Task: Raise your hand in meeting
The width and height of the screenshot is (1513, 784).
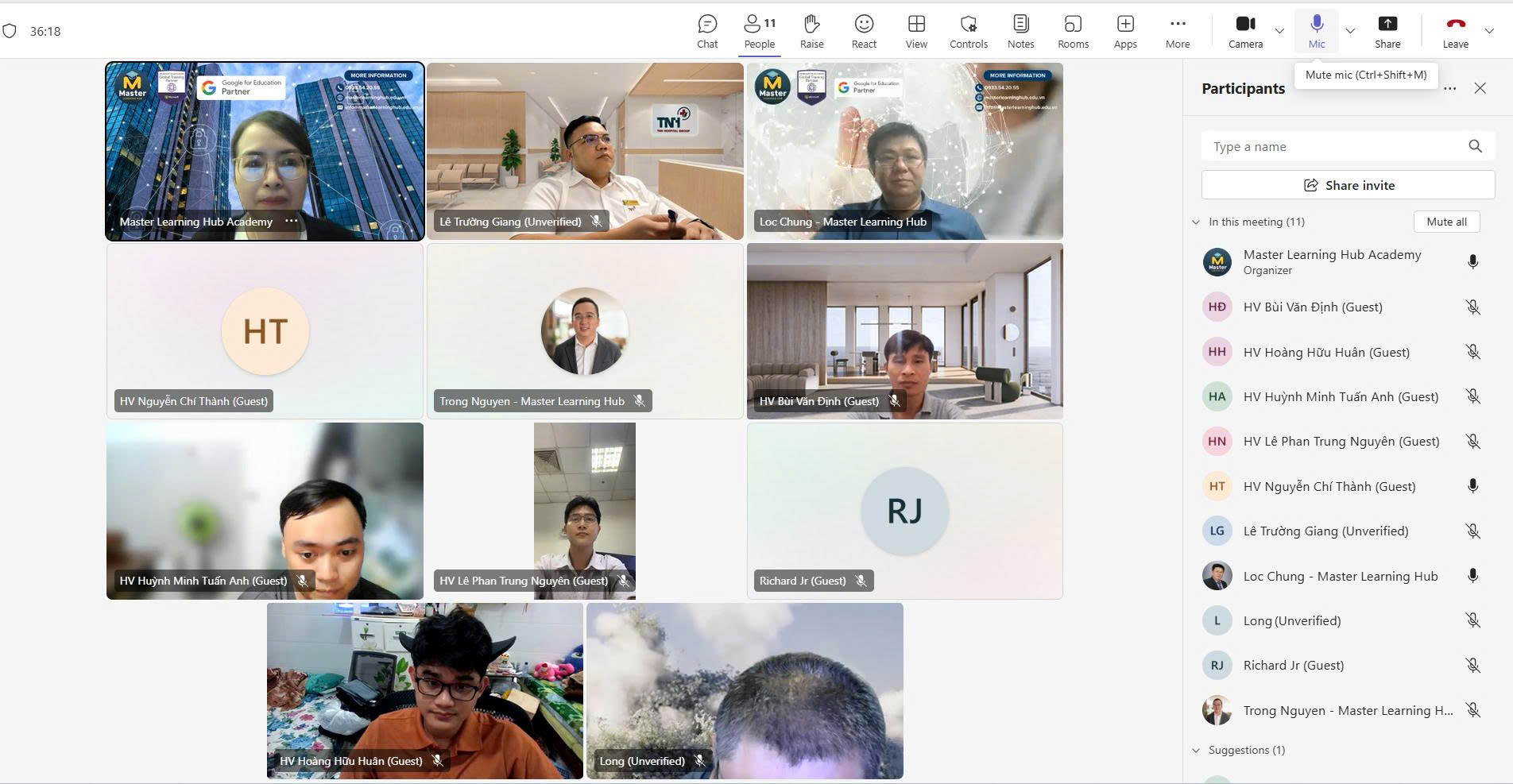Action: [811, 32]
